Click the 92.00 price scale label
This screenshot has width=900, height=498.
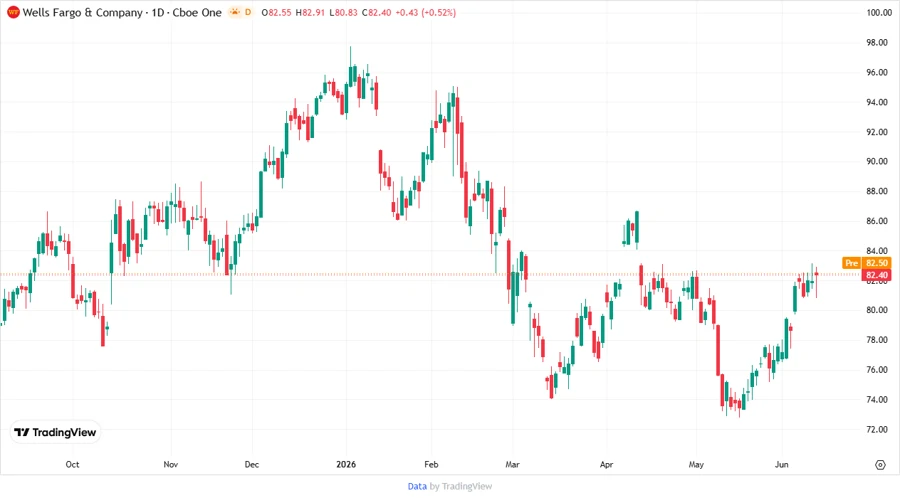876,132
